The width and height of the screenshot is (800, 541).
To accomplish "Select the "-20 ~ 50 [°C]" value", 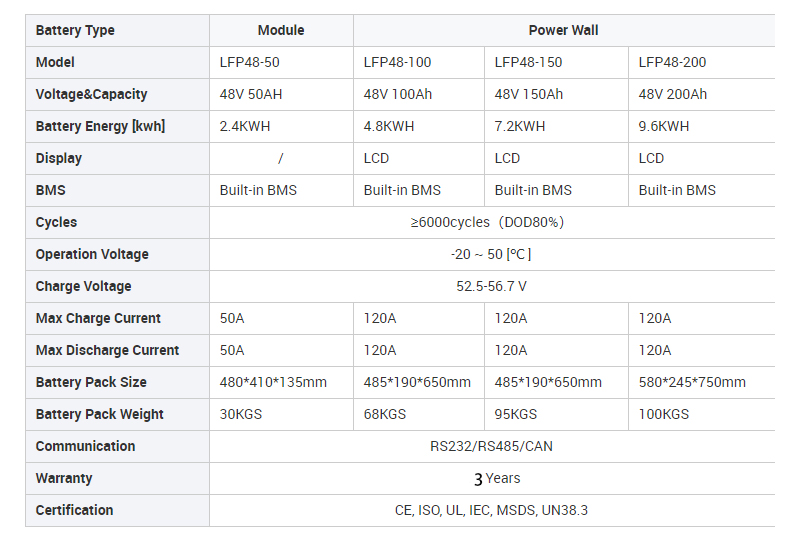I will pos(491,254).
